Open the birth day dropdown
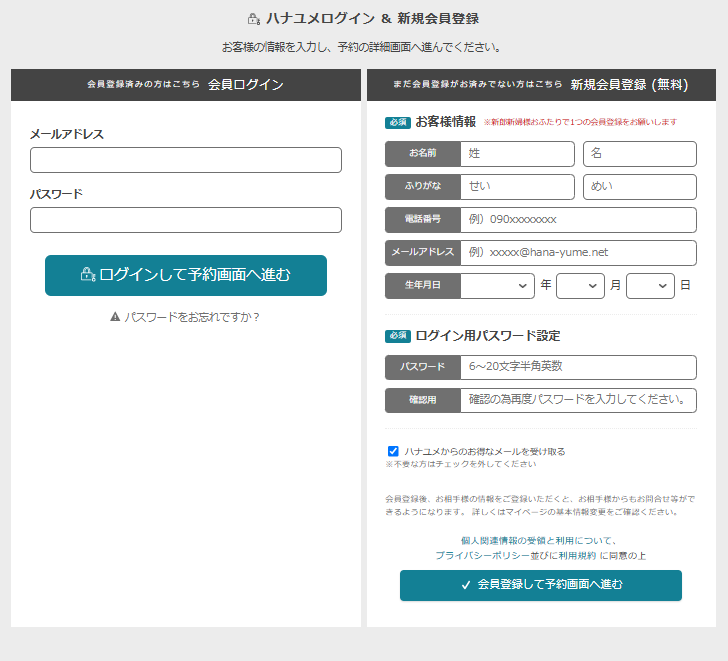The width and height of the screenshot is (728, 661). [x=650, y=285]
